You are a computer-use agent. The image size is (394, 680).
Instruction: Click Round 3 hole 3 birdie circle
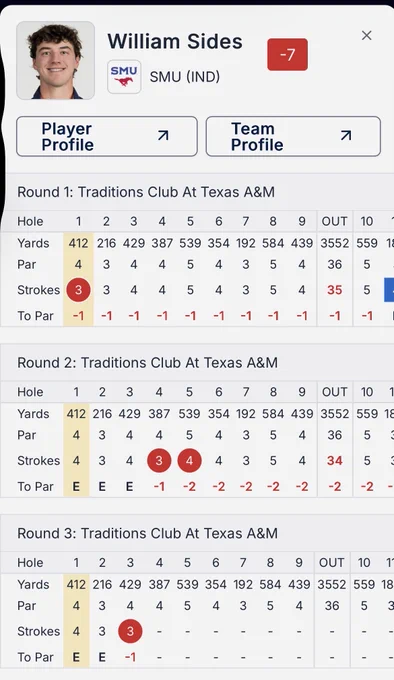[x=130, y=631]
